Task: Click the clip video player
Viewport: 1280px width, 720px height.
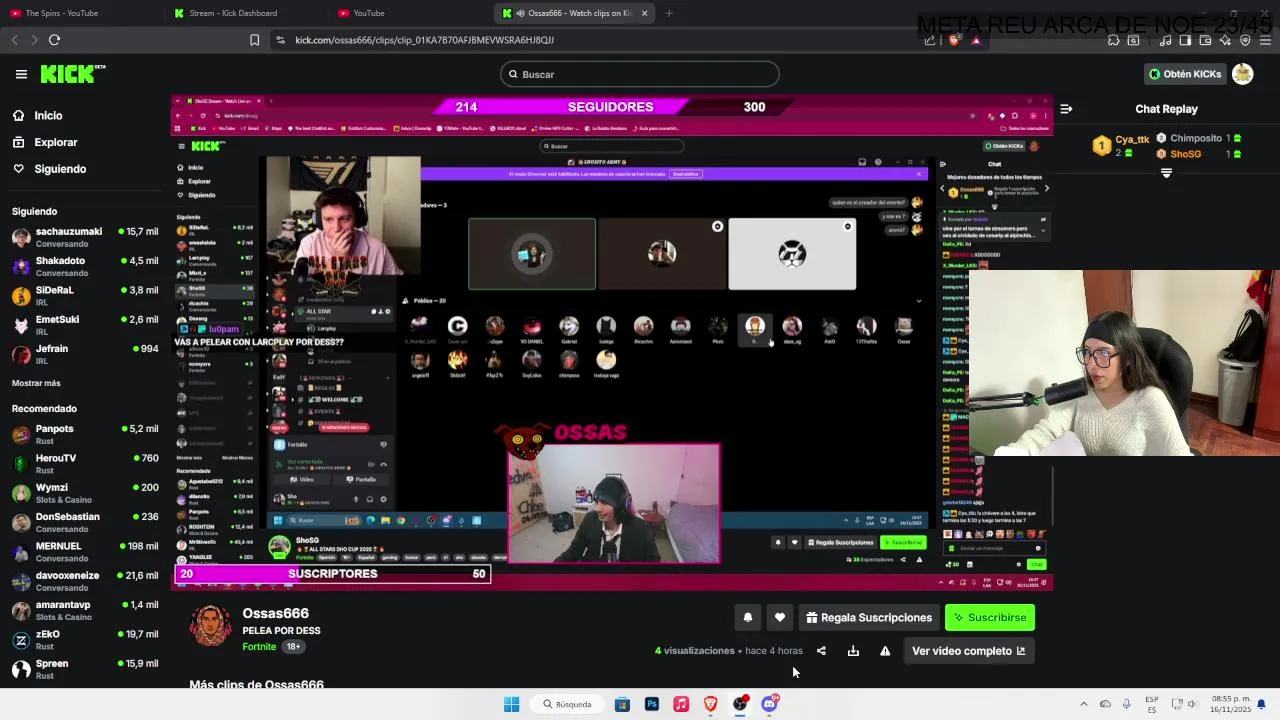Action: (x=612, y=342)
